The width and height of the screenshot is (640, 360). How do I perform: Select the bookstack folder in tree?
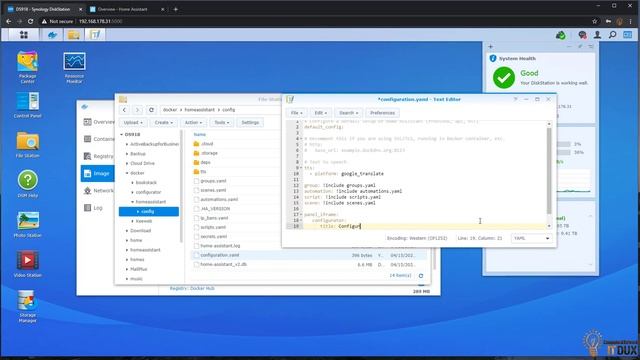146,182
